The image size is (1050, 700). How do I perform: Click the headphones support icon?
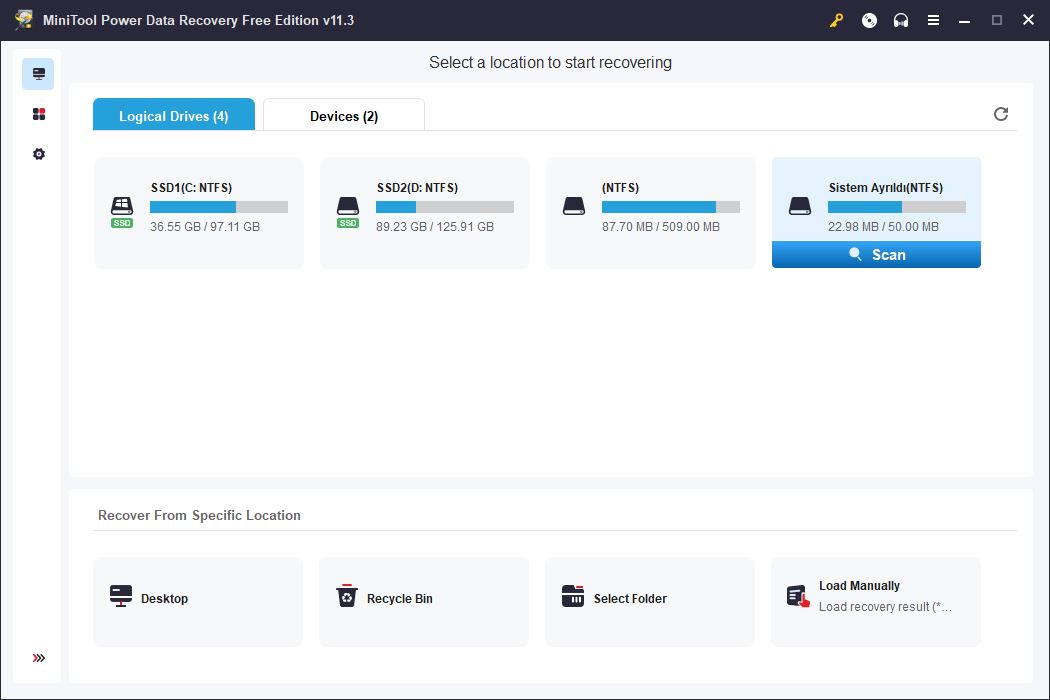(901, 20)
